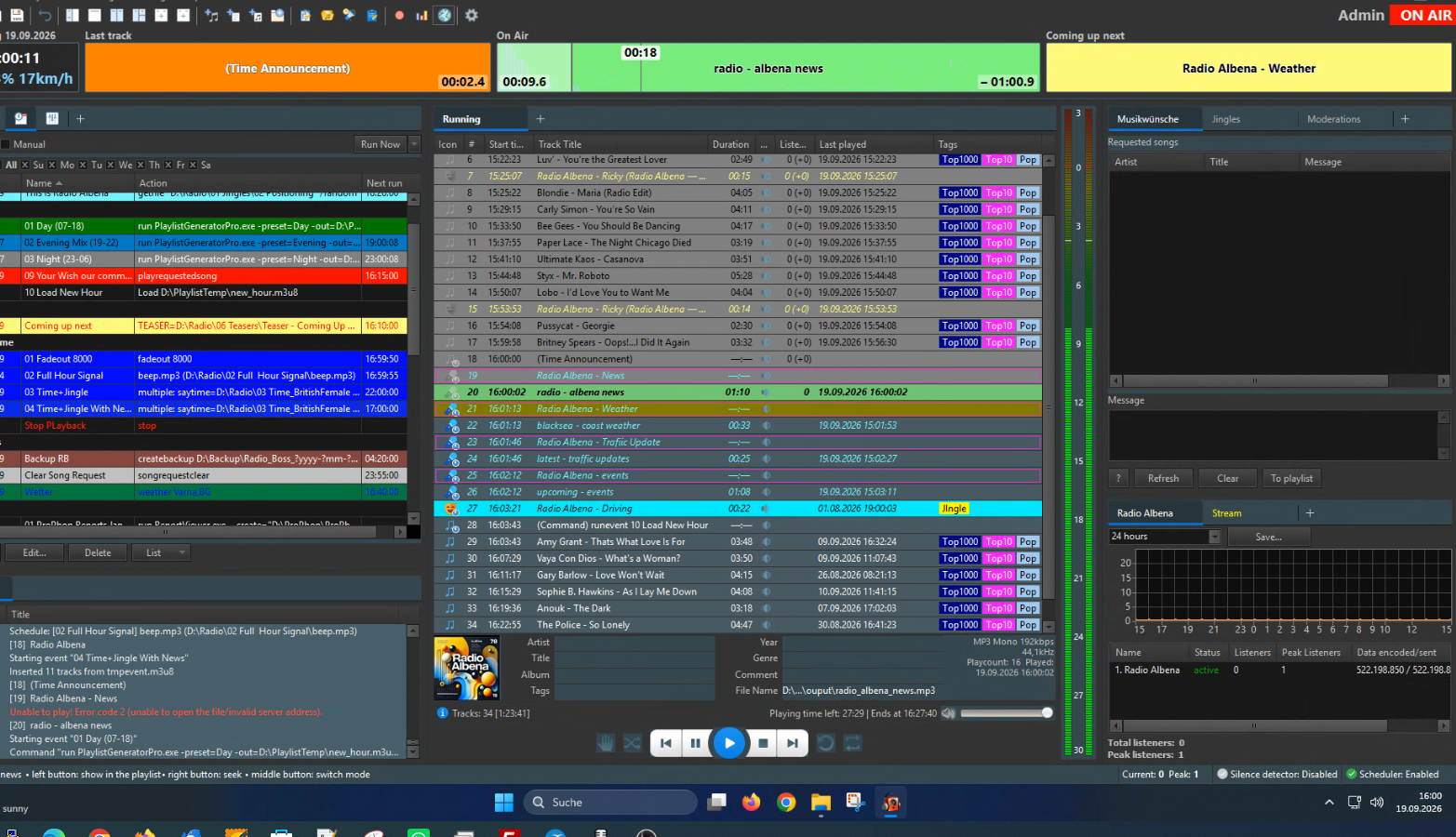Click the circular-arrow icon beside the next-track button
The height and width of the screenshot is (837, 1456).
pos(825,743)
